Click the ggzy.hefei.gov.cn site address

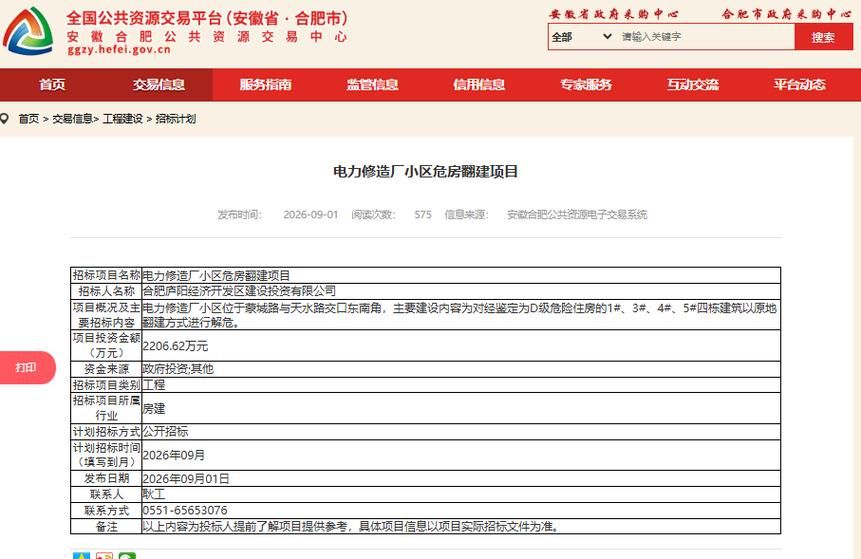[119, 50]
